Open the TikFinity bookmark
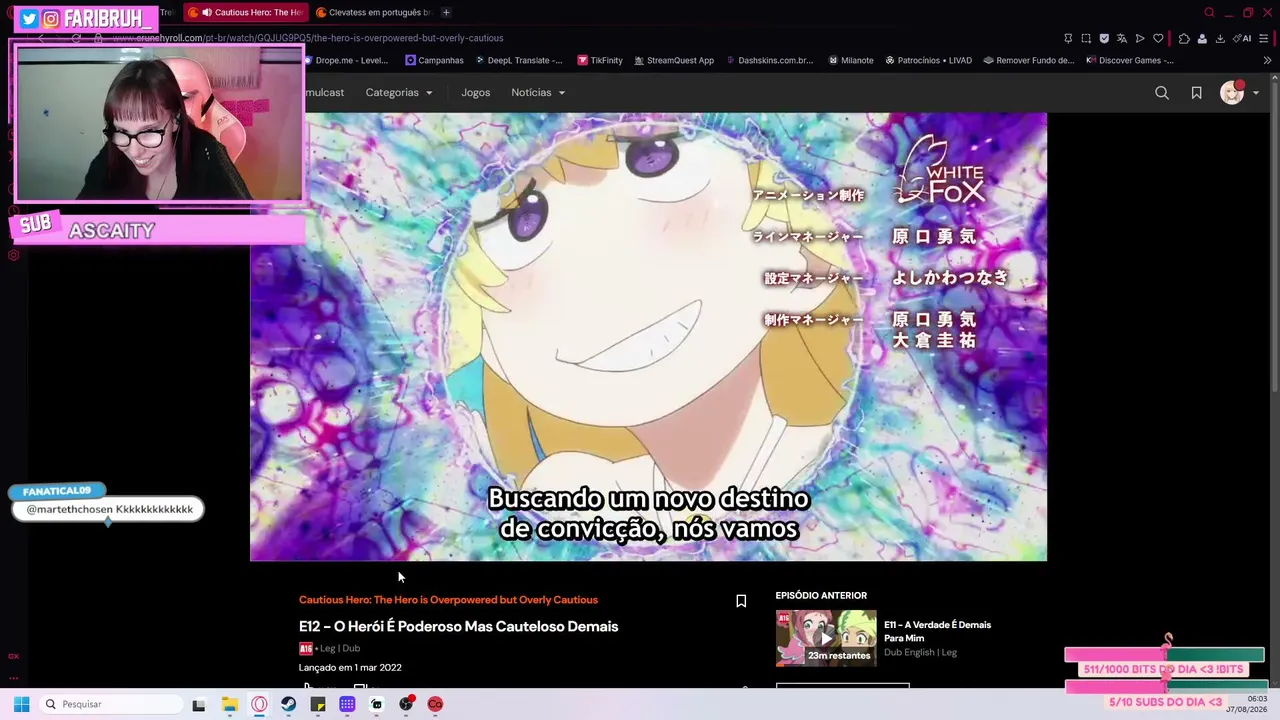 pyautogui.click(x=600, y=60)
